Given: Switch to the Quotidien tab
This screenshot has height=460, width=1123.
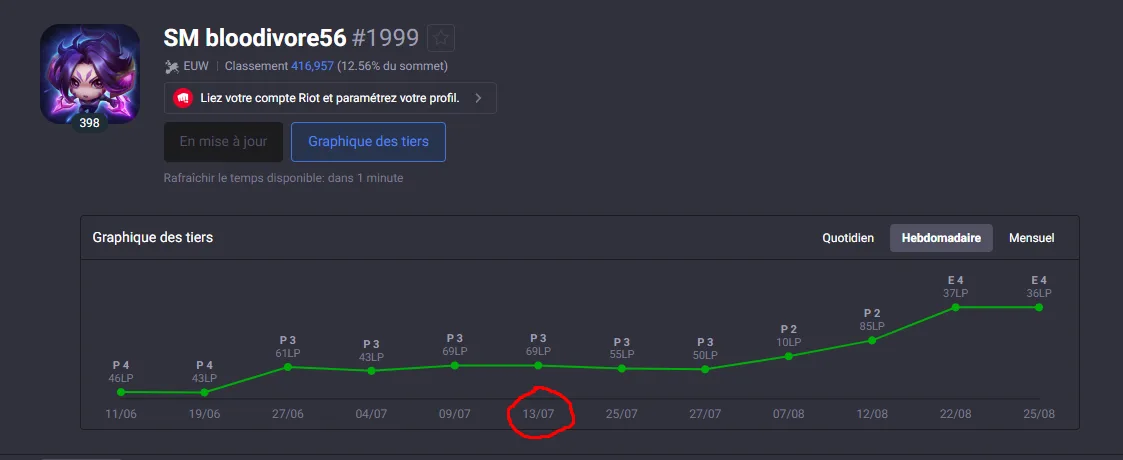Looking at the screenshot, I should pyautogui.click(x=848, y=238).
